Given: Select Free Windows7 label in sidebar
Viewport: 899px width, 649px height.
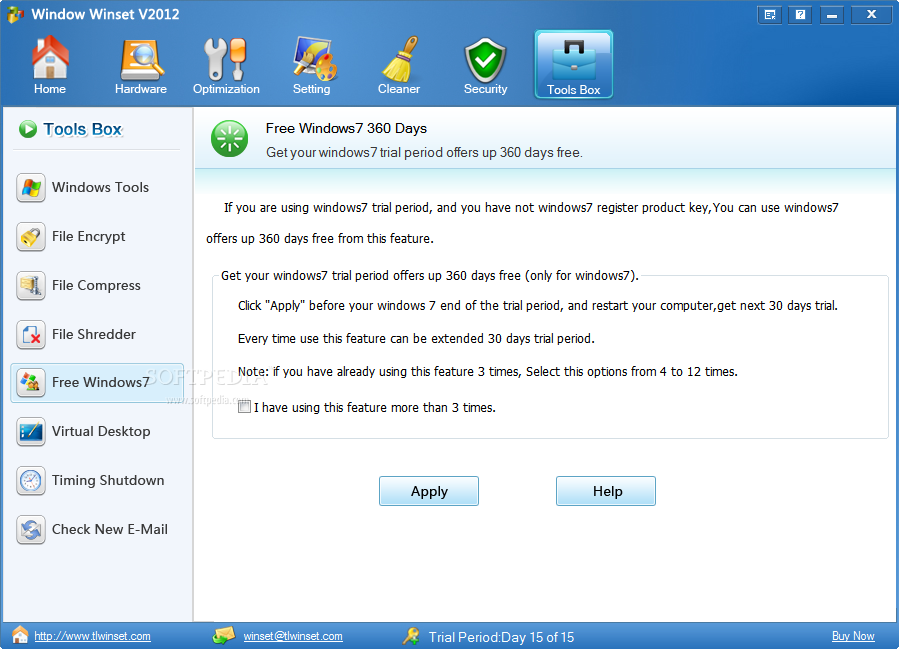Looking at the screenshot, I should click(100, 382).
